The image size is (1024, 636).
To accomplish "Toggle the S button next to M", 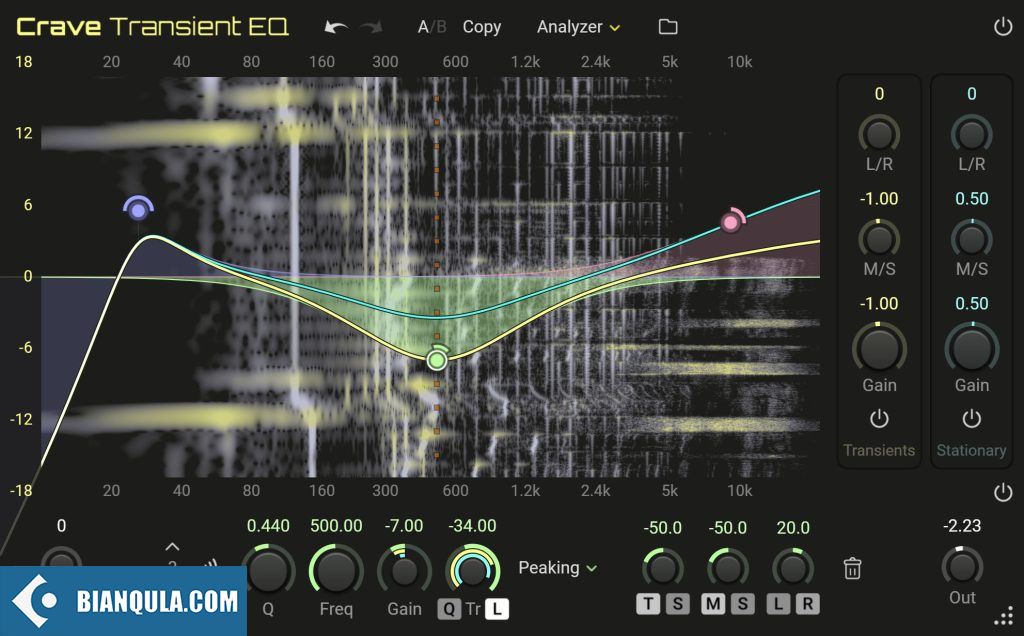I will coord(743,604).
